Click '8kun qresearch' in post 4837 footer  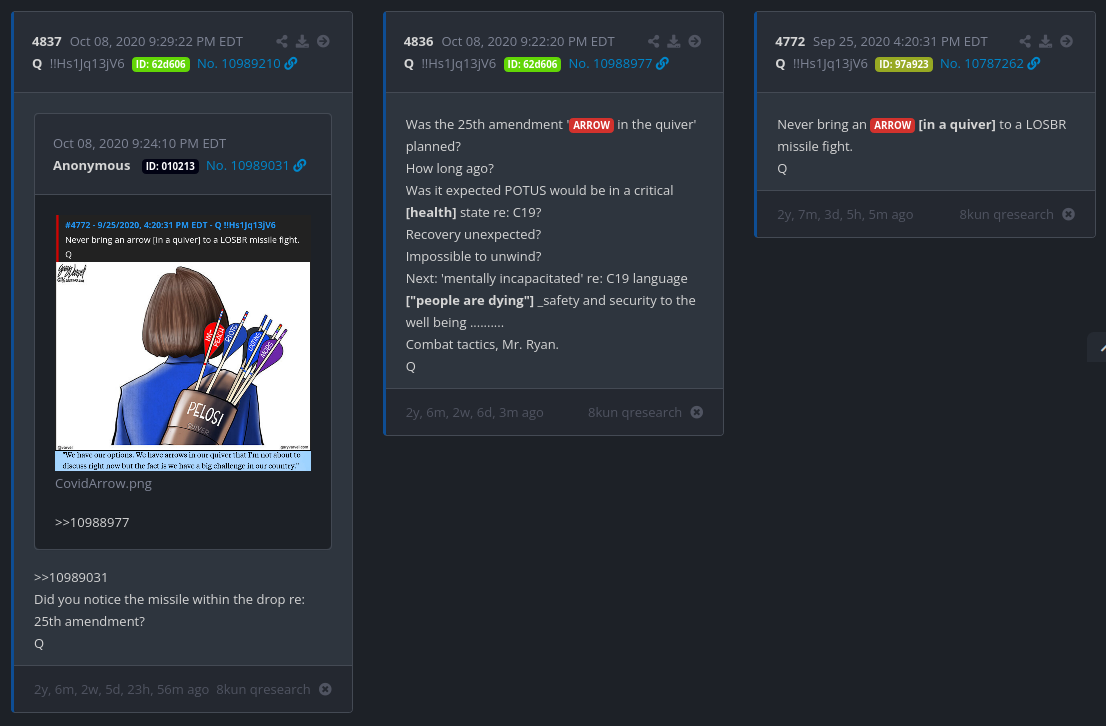[263, 689]
